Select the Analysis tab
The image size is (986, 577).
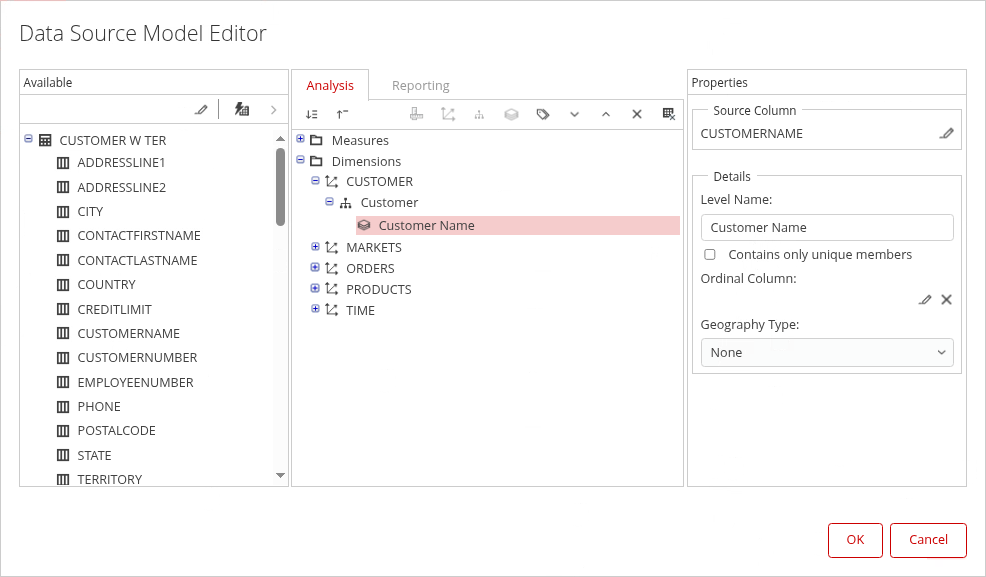click(x=330, y=85)
